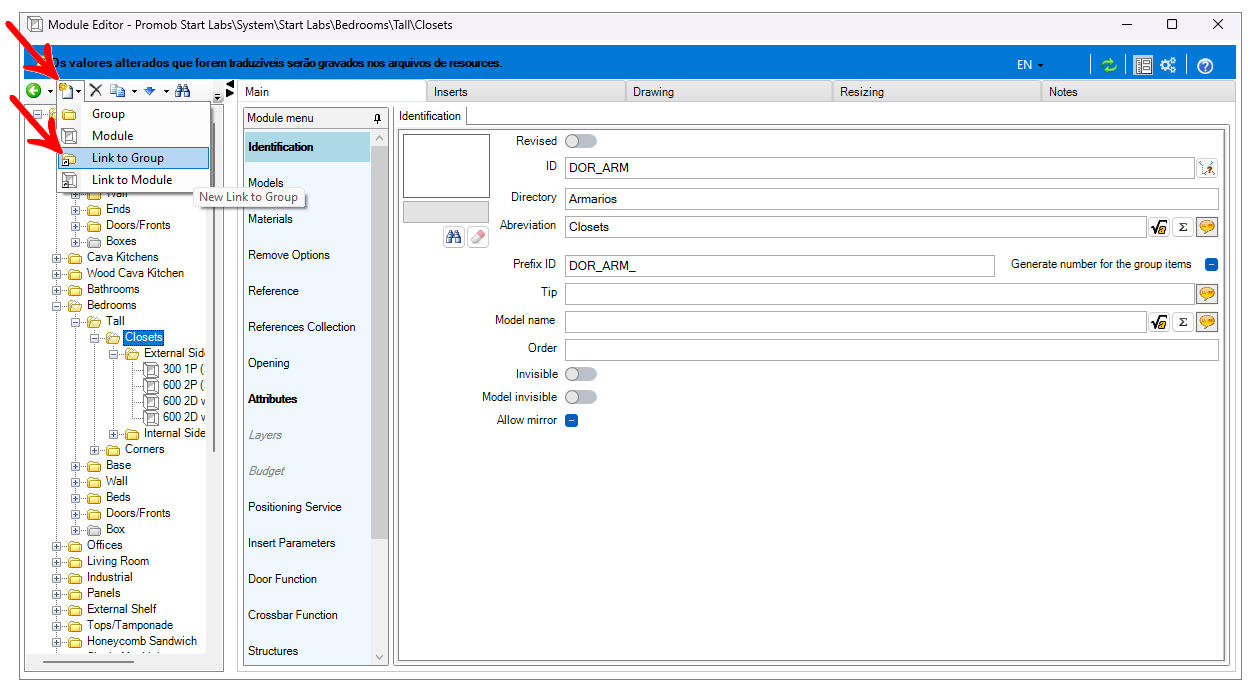Click the delete X icon in tree toolbar

96,91
